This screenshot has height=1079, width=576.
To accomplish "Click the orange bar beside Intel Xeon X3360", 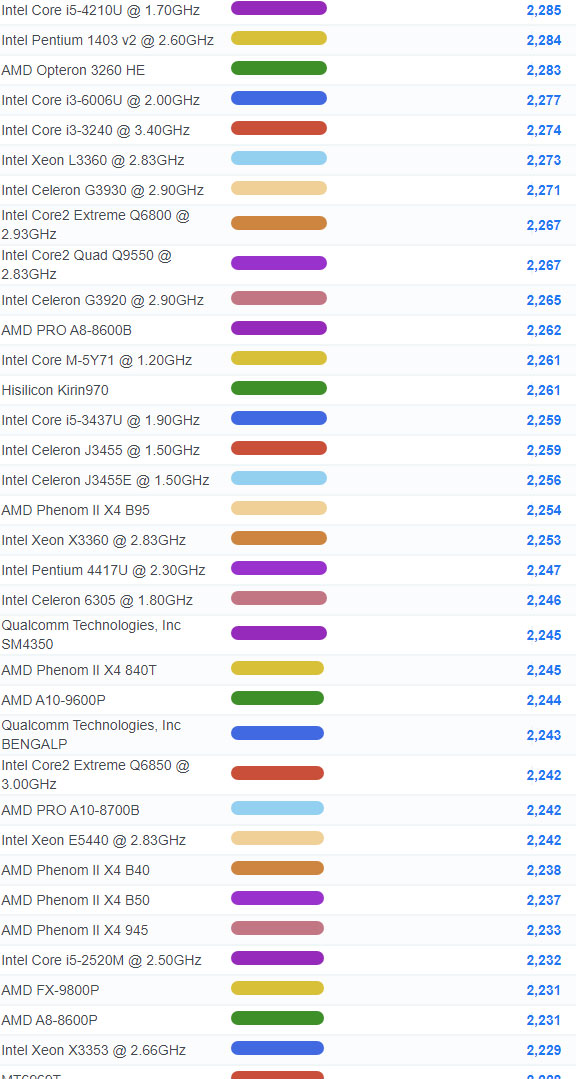I will coord(279,538).
